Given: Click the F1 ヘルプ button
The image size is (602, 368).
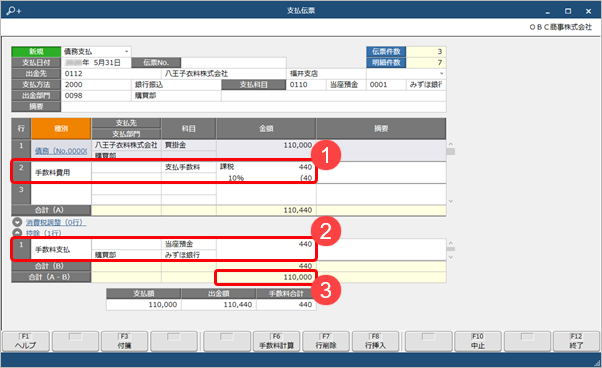Looking at the screenshot, I should click(26, 341).
